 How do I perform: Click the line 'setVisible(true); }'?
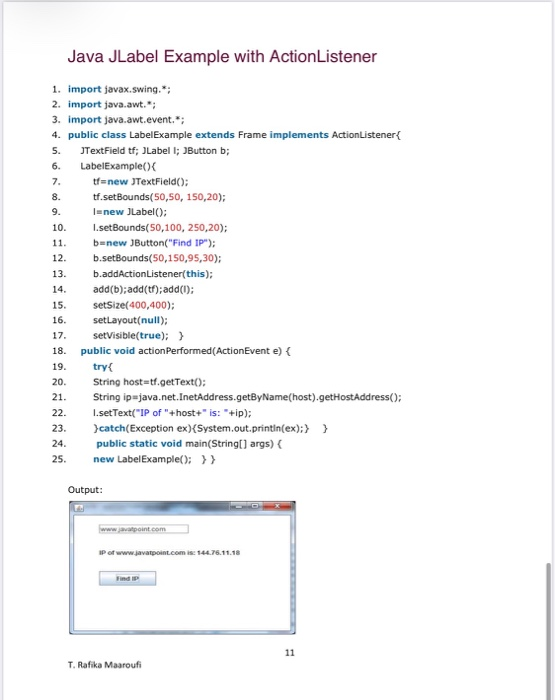point(138,335)
